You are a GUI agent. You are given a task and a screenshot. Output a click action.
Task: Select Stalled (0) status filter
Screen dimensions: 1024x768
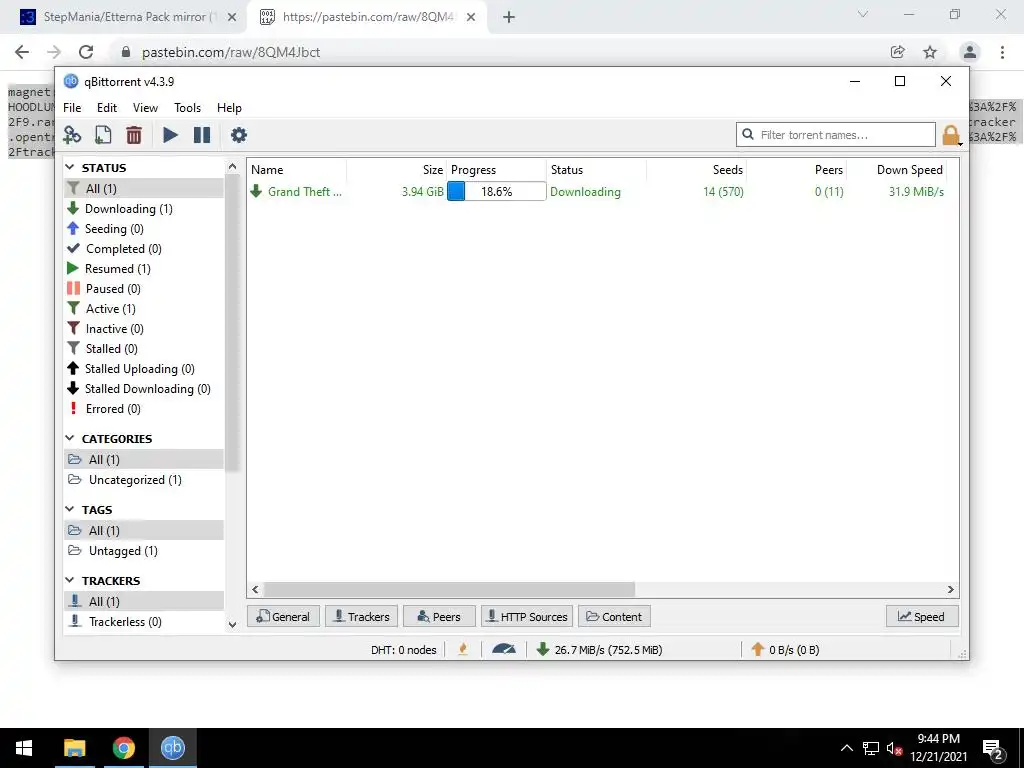click(144, 349)
